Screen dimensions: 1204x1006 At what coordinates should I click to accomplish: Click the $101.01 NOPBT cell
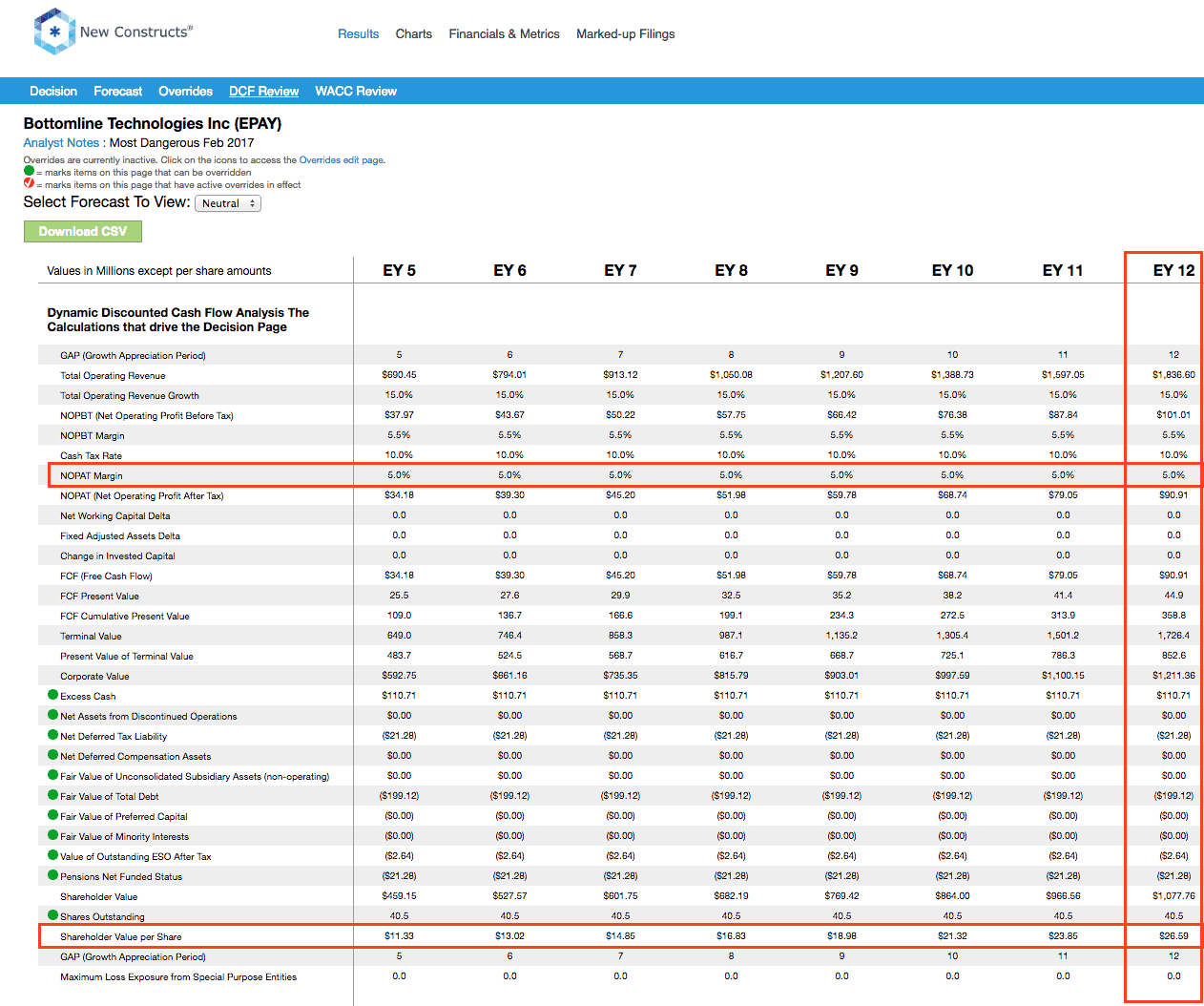(1174, 414)
